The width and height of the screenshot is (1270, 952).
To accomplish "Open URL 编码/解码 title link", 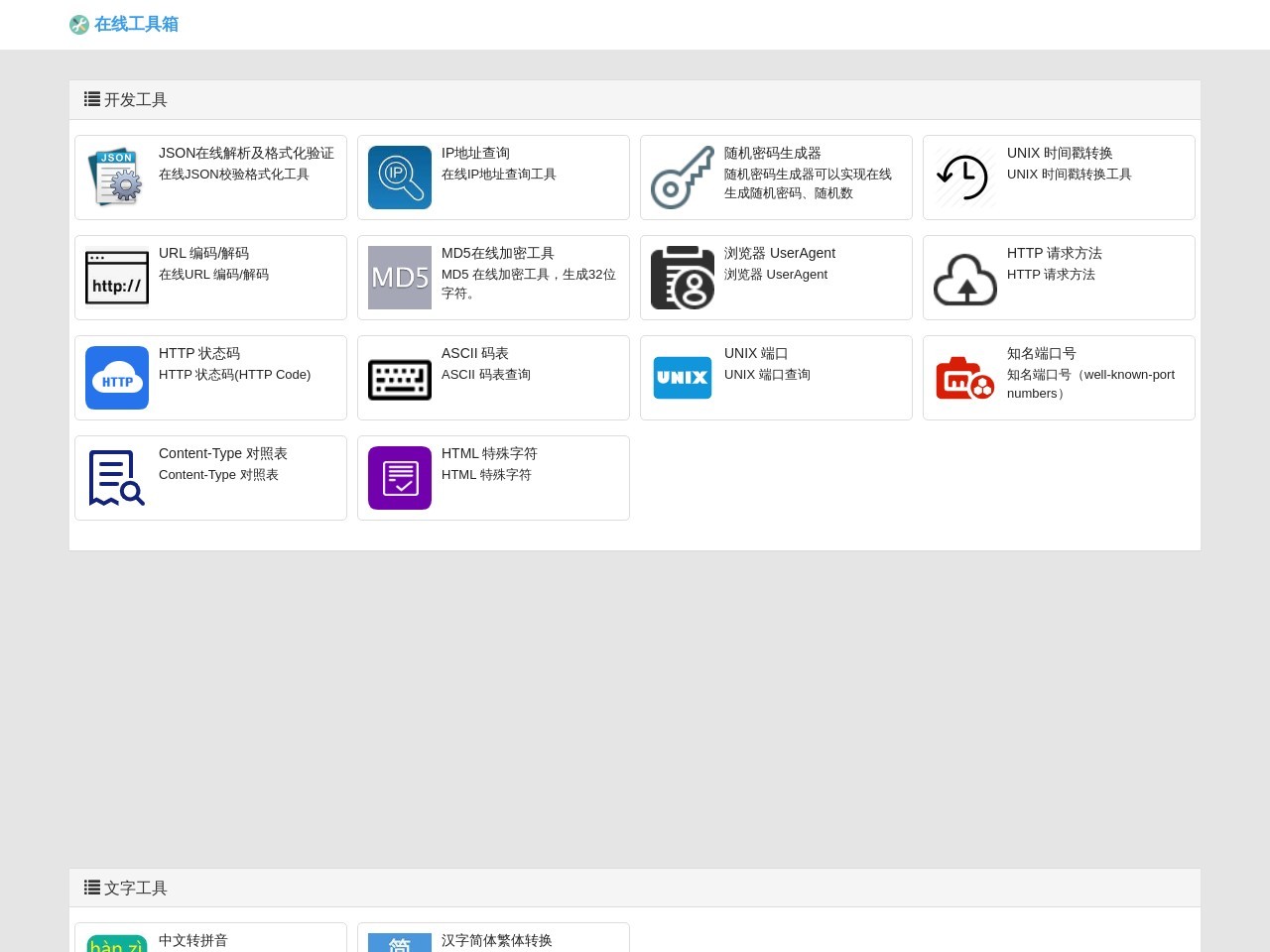I will [203, 253].
